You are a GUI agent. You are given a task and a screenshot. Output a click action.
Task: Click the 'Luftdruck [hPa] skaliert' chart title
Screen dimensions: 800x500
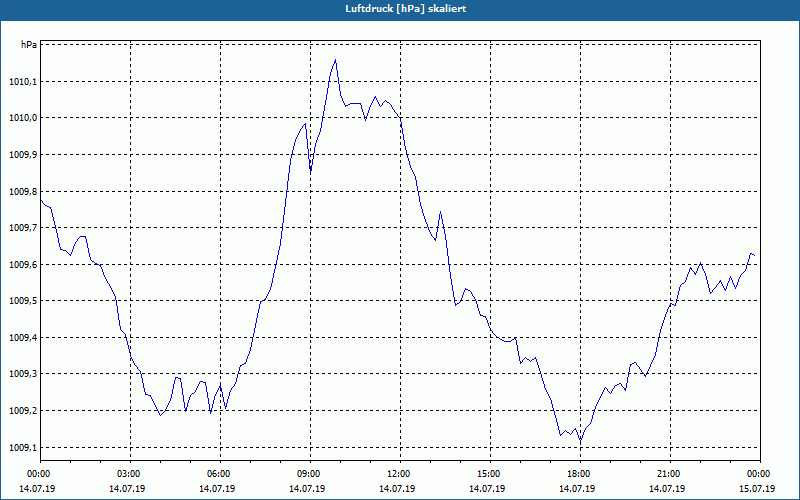pos(405,9)
